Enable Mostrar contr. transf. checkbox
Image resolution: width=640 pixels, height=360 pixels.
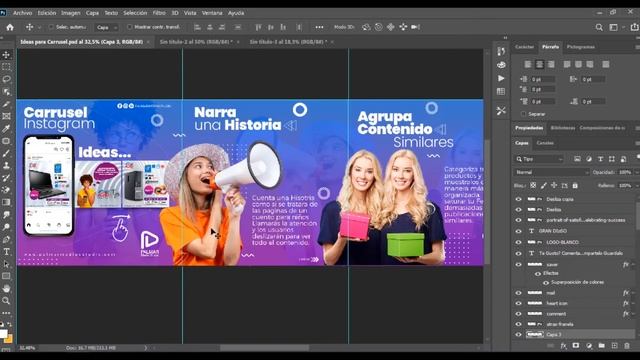click(129, 27)
